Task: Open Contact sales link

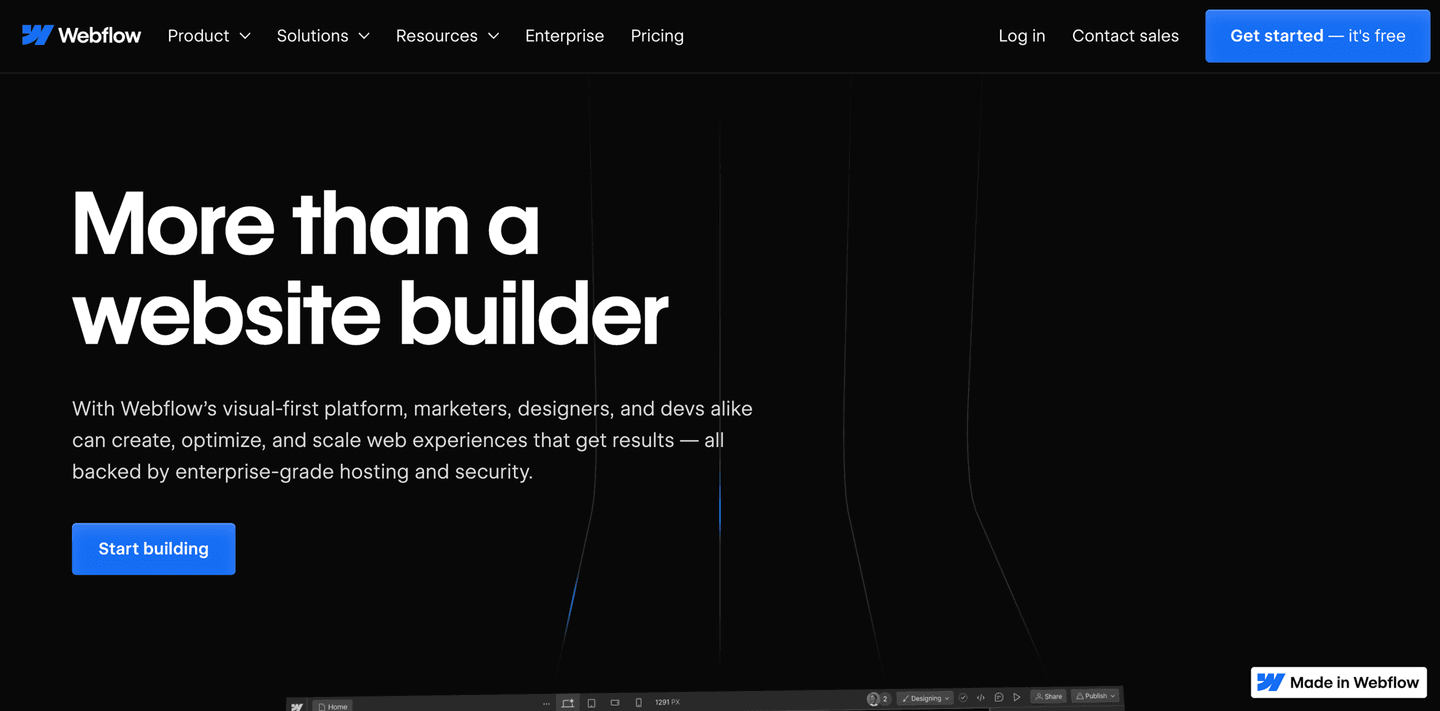Action: (x=1125, y=35)
